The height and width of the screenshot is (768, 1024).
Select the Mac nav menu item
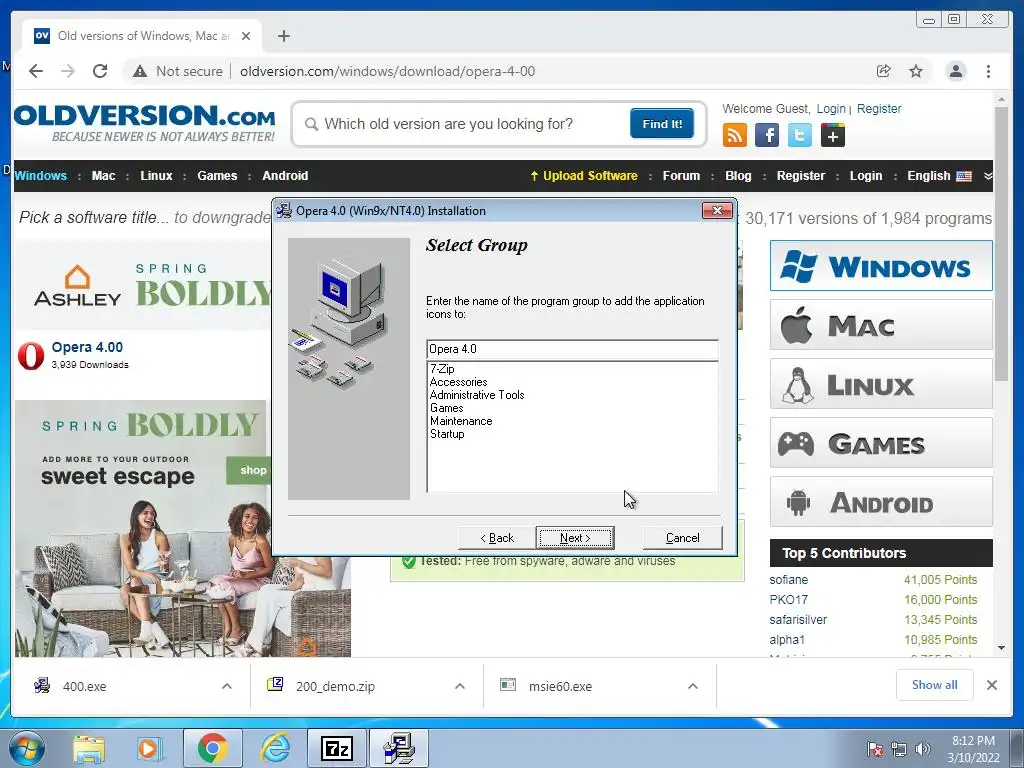[x=103, y=176]
